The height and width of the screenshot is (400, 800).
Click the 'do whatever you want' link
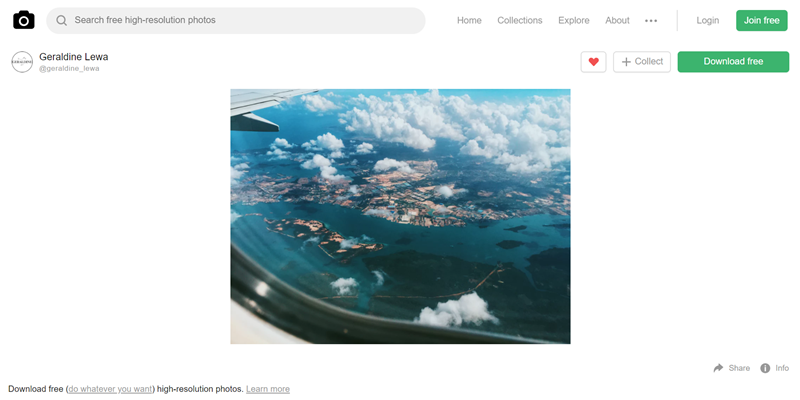click(110, 389)
